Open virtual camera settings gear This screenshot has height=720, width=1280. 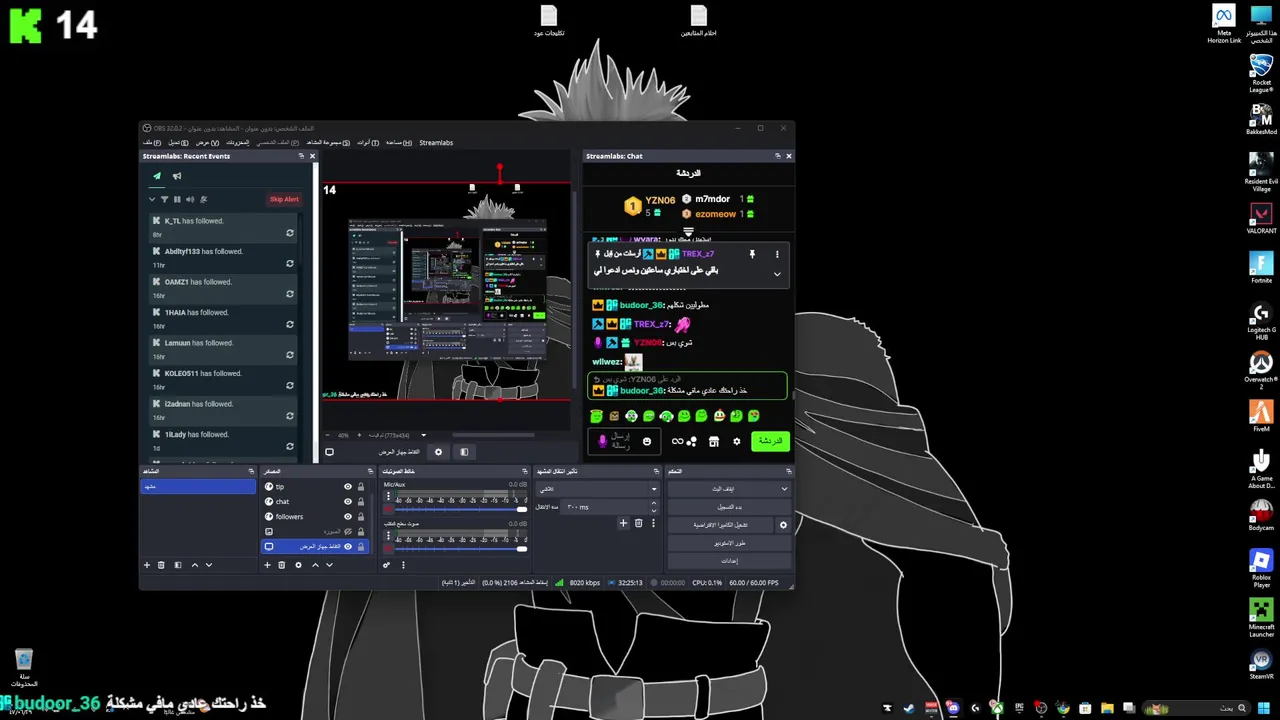[x=783, y=525]
